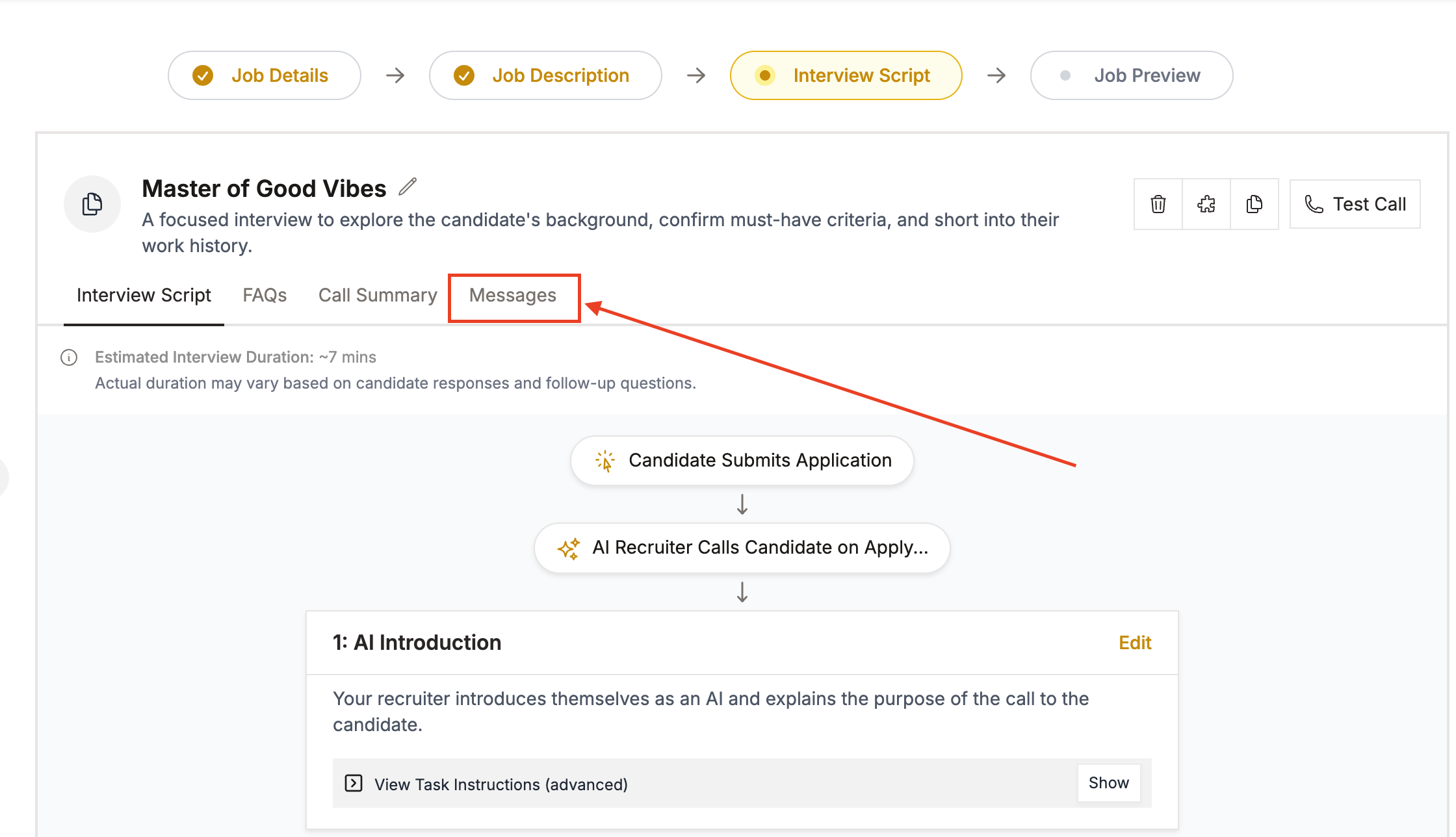The width and height of the screenshot is (1456, 837).
Task: Delete script using the trash icon
Action: [1158, 204]
